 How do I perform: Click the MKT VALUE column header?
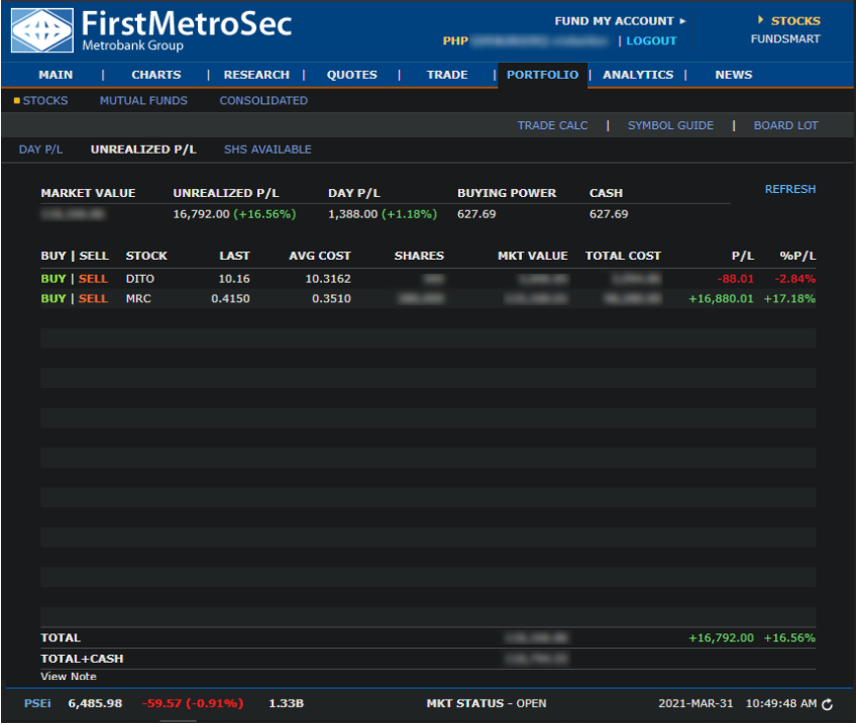[533, 256]
